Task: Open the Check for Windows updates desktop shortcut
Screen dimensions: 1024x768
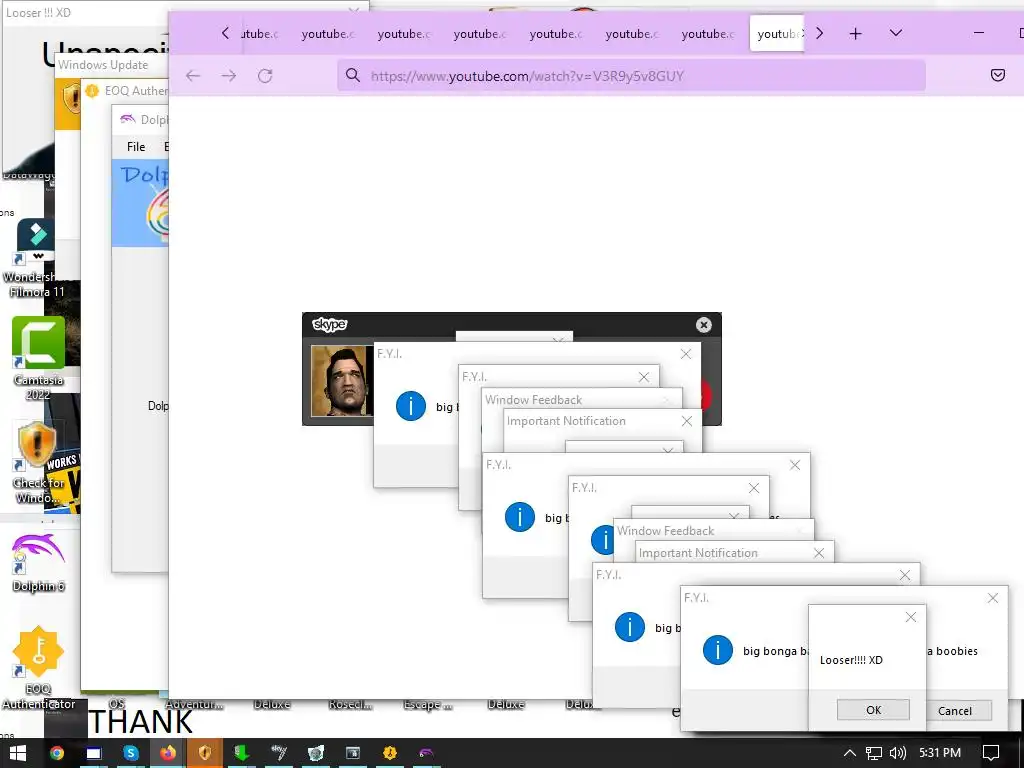Action: point(38,462)
